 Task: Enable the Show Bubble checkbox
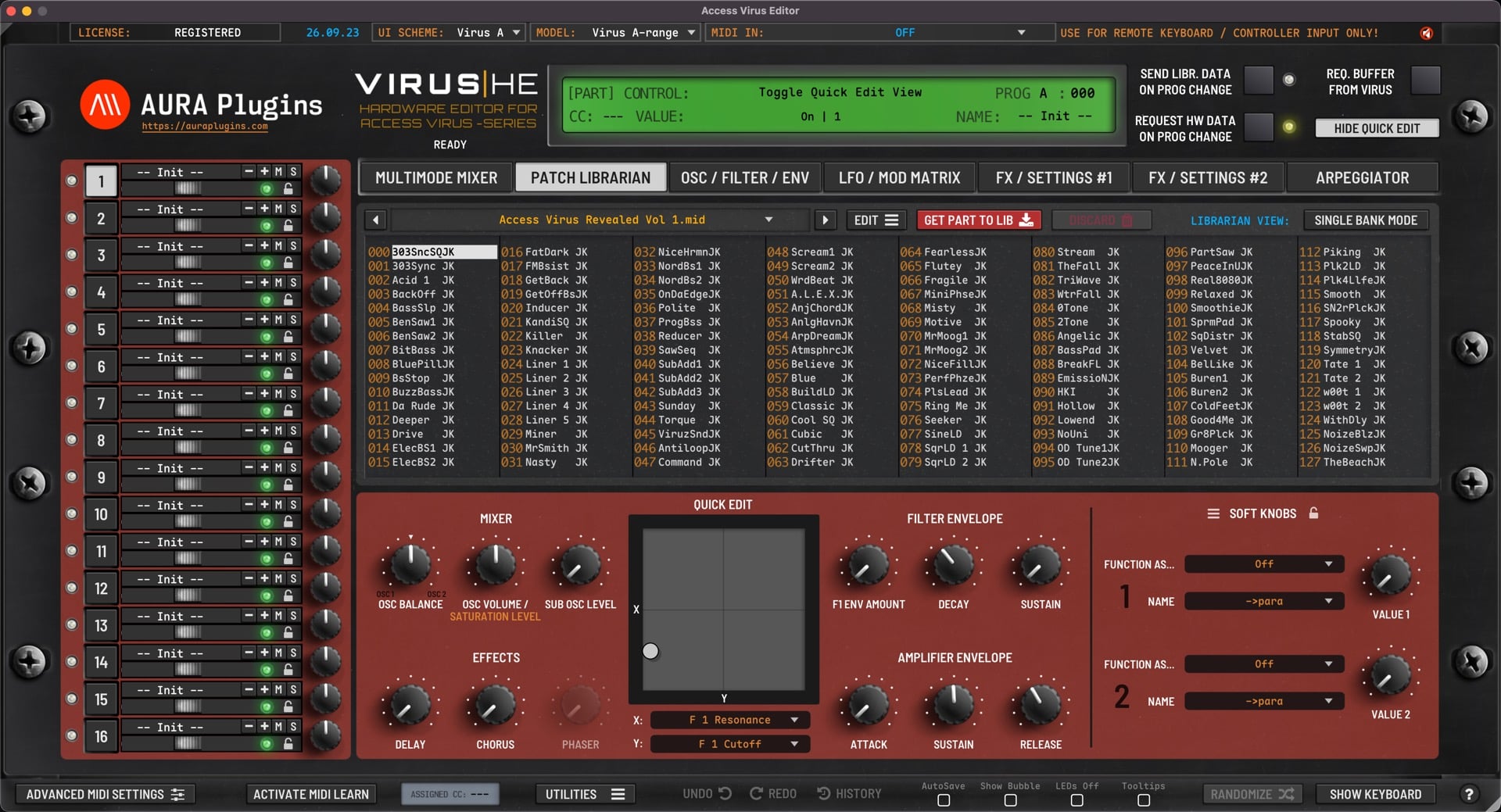pos(1010,800)
